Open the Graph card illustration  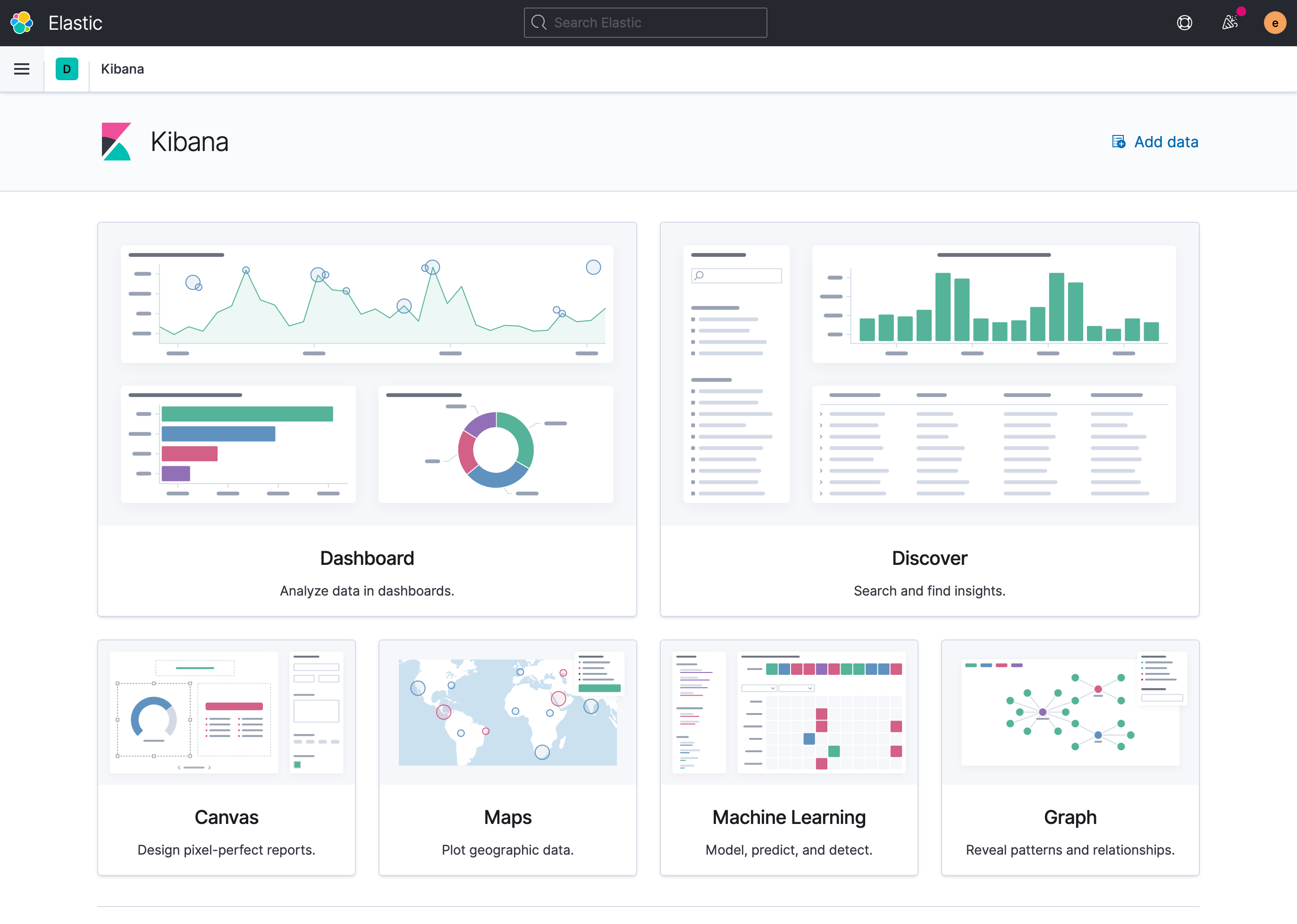pos(1070,711)
